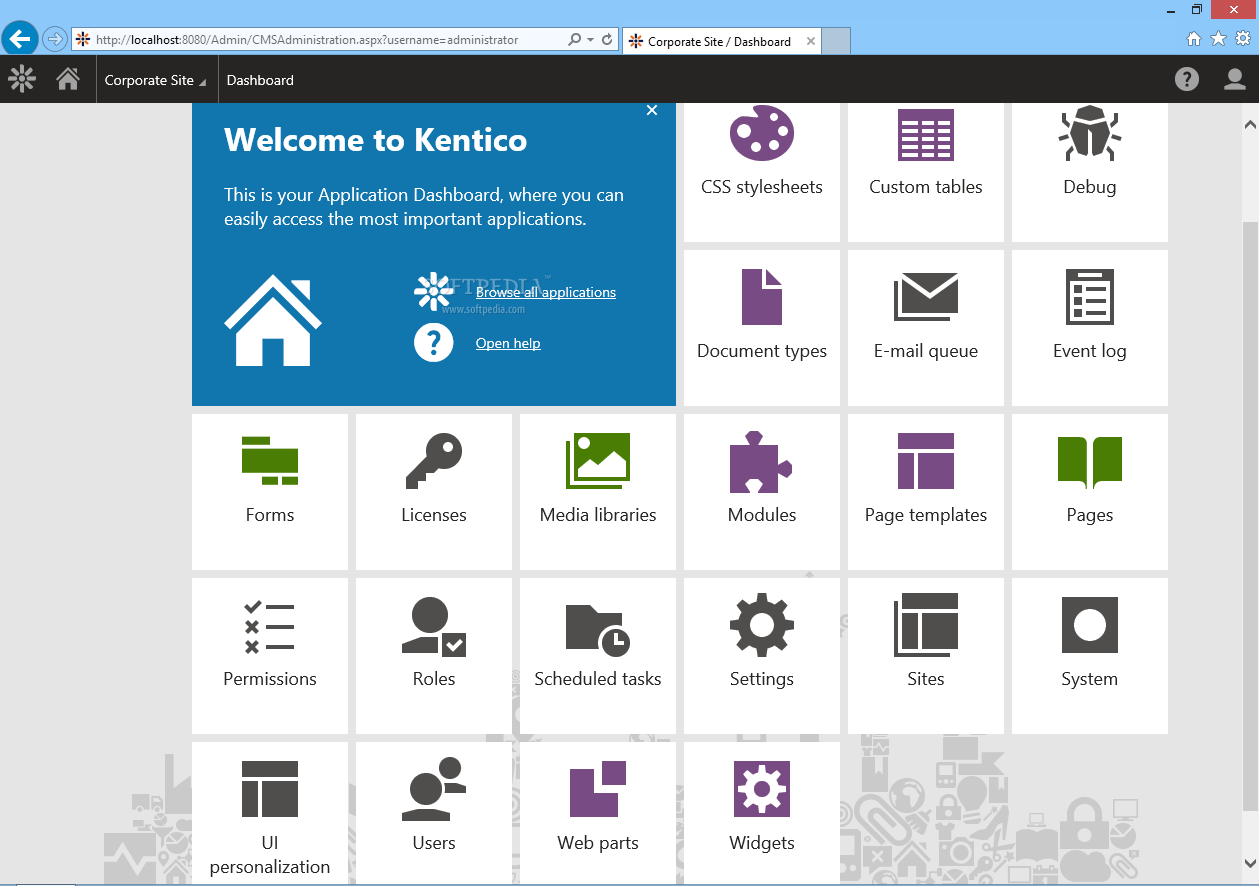Viewport: 1259px width, 886px height.
Task: Click the address bar search magnifier
Action: point(574,39)
